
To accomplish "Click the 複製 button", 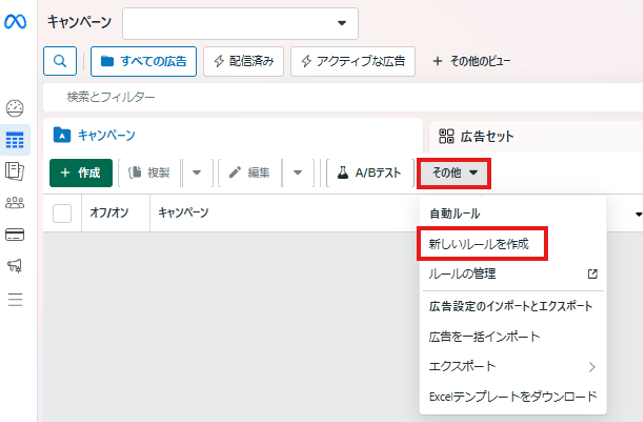I will [149, 173].
